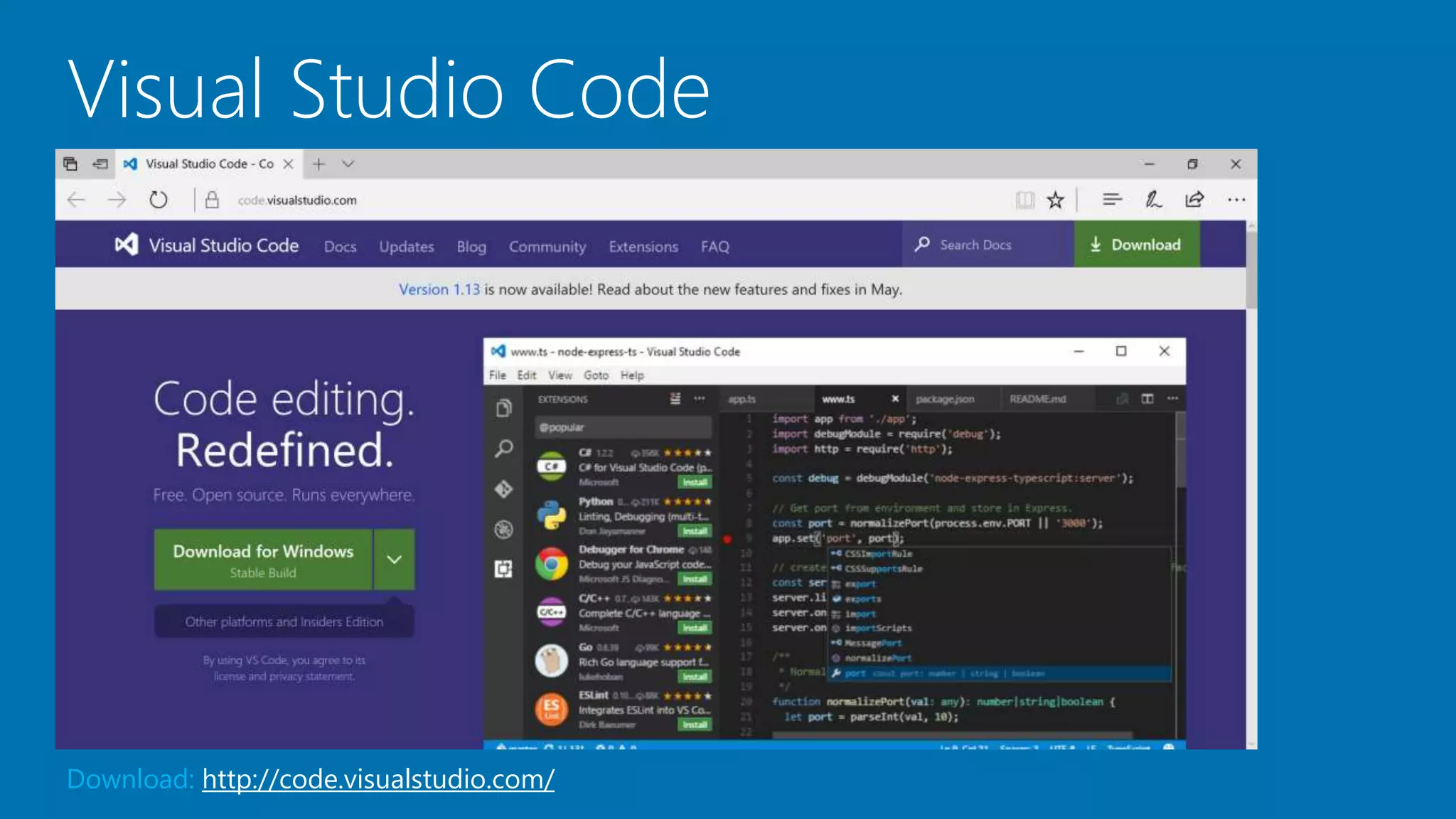Click Other platforms and Insiders Edition
This screenshot has height=819, width=1456.
[284, 621]
